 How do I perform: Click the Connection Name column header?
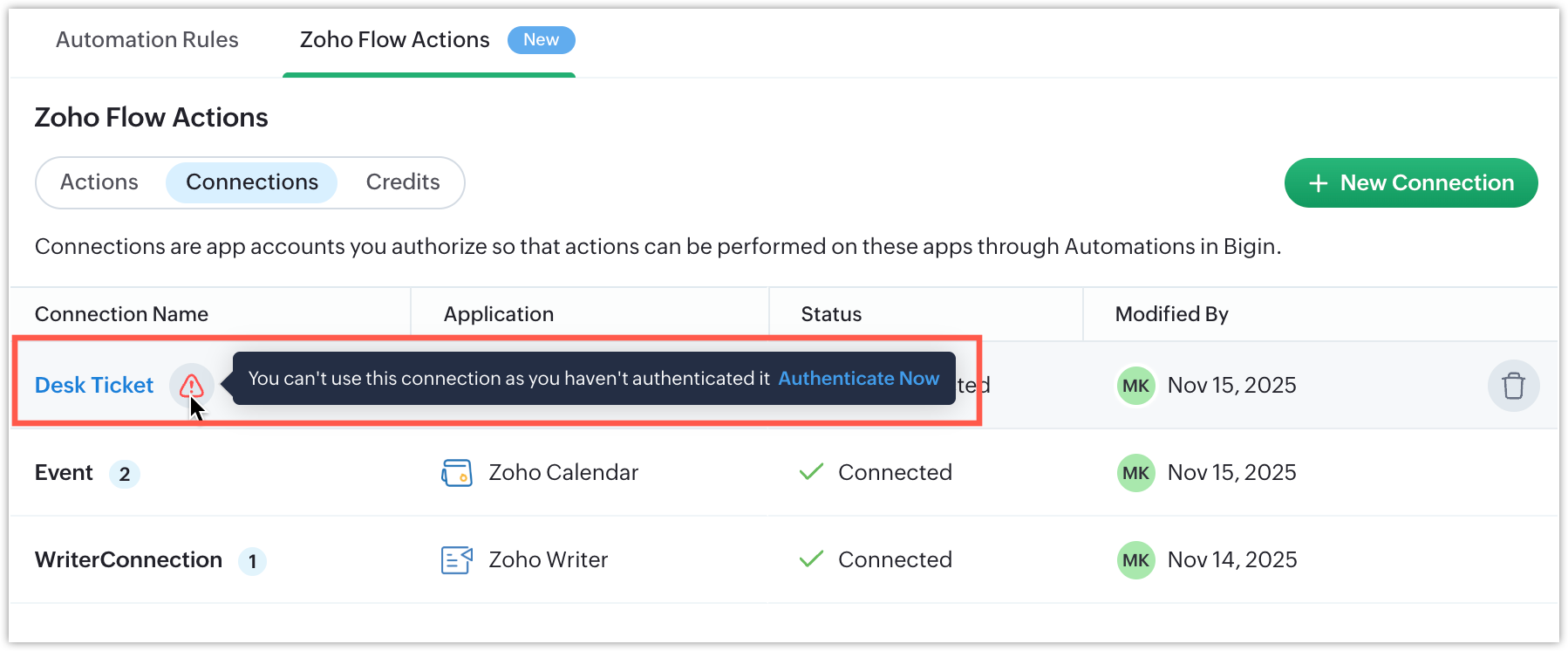pos(121,314)
